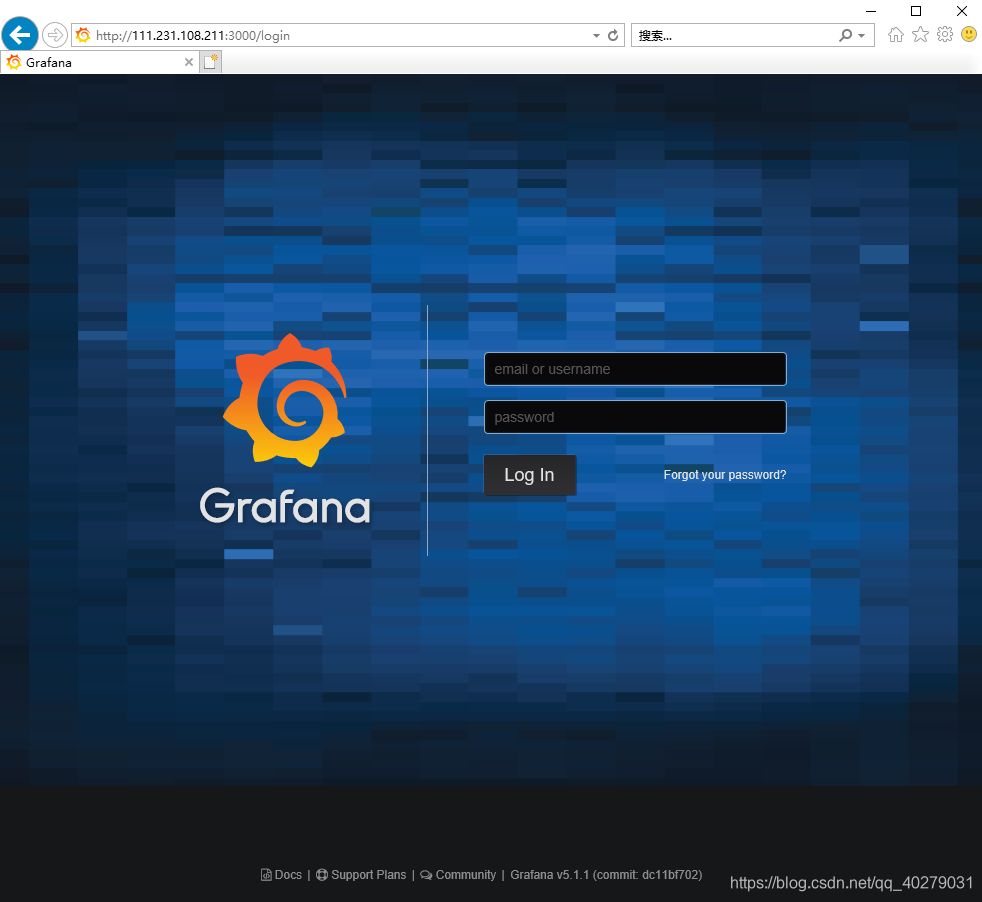Screen dimensions: 982x902
Task: Open the Forgot your password link
Action: pos(725,475)
